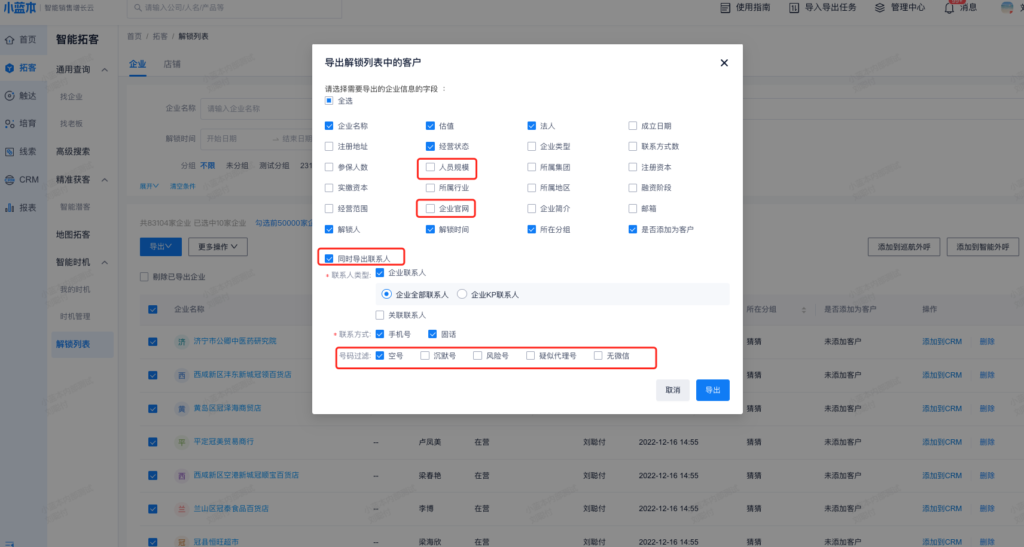1024x547 pixels.
Task: Click the 首页 home icon in sidebar
Action: click(x=10, y=40)
